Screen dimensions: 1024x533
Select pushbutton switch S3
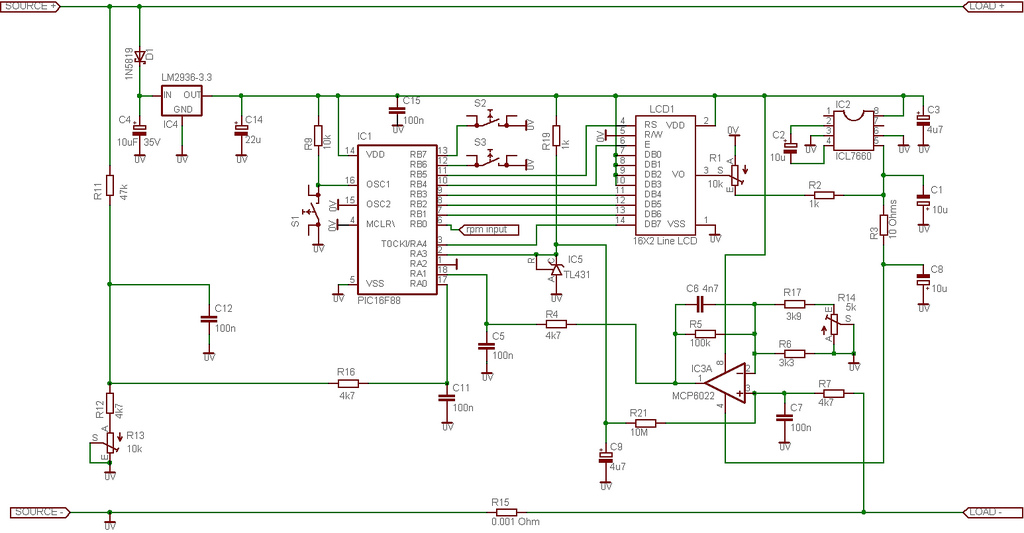[490, 161]
